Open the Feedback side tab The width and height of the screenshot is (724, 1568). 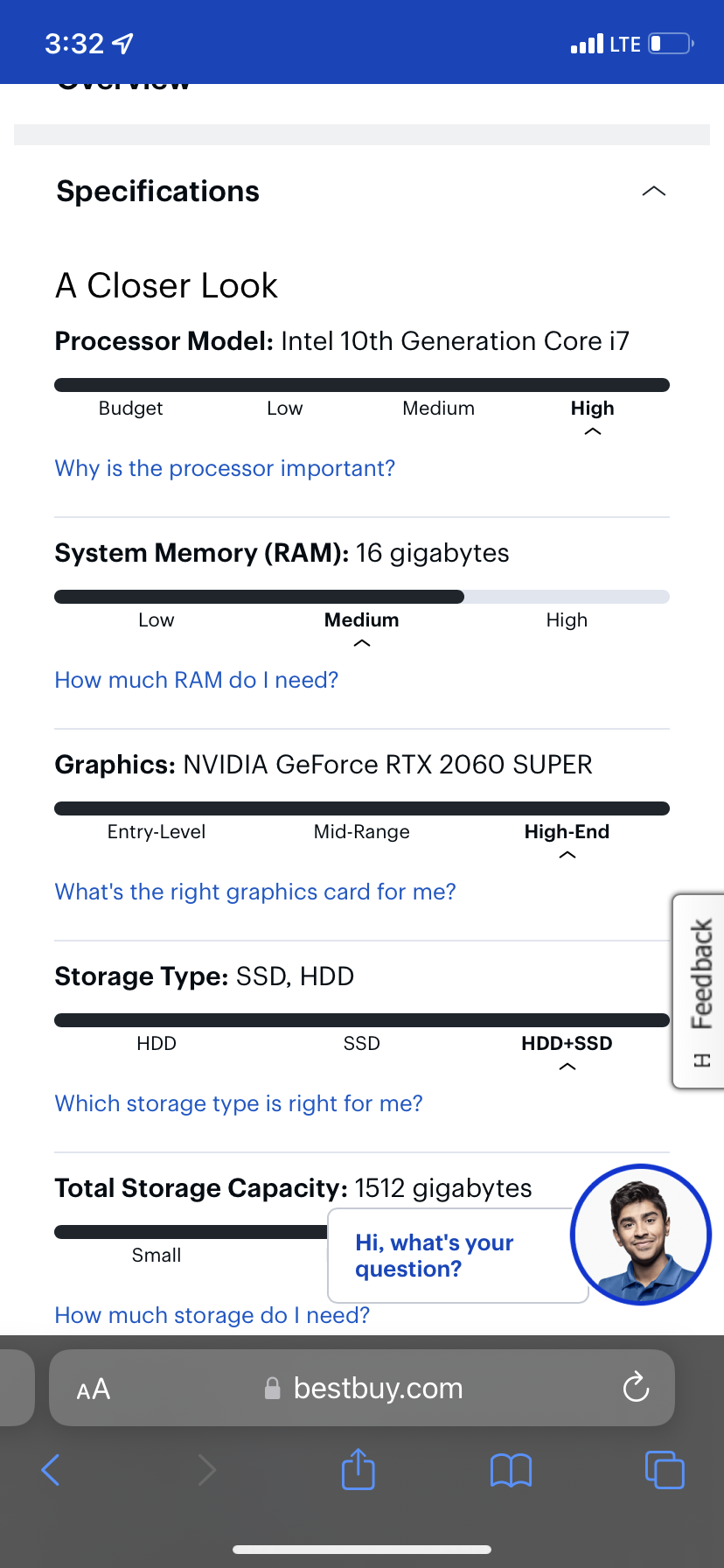tap(700, 990)
